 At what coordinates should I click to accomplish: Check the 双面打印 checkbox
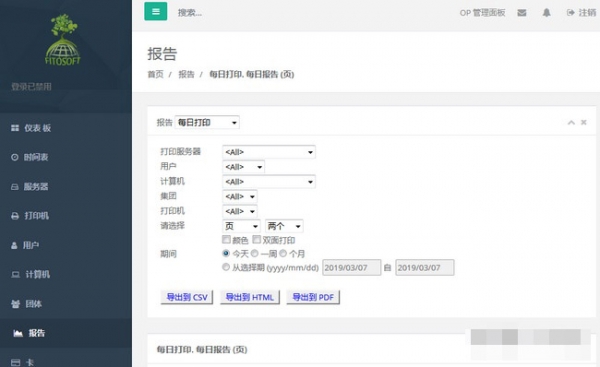[x=256, y=240]
